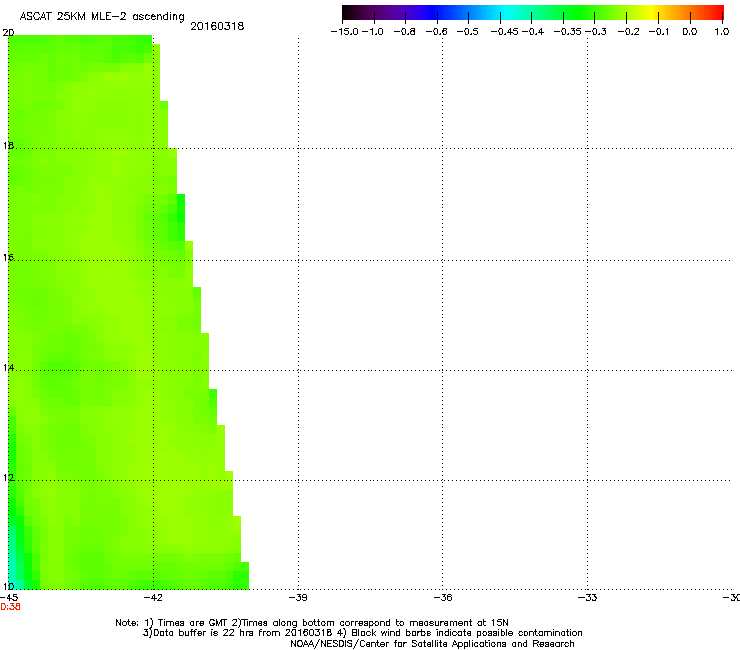Click the '0.0' color scale label

[x=690, y=32]
